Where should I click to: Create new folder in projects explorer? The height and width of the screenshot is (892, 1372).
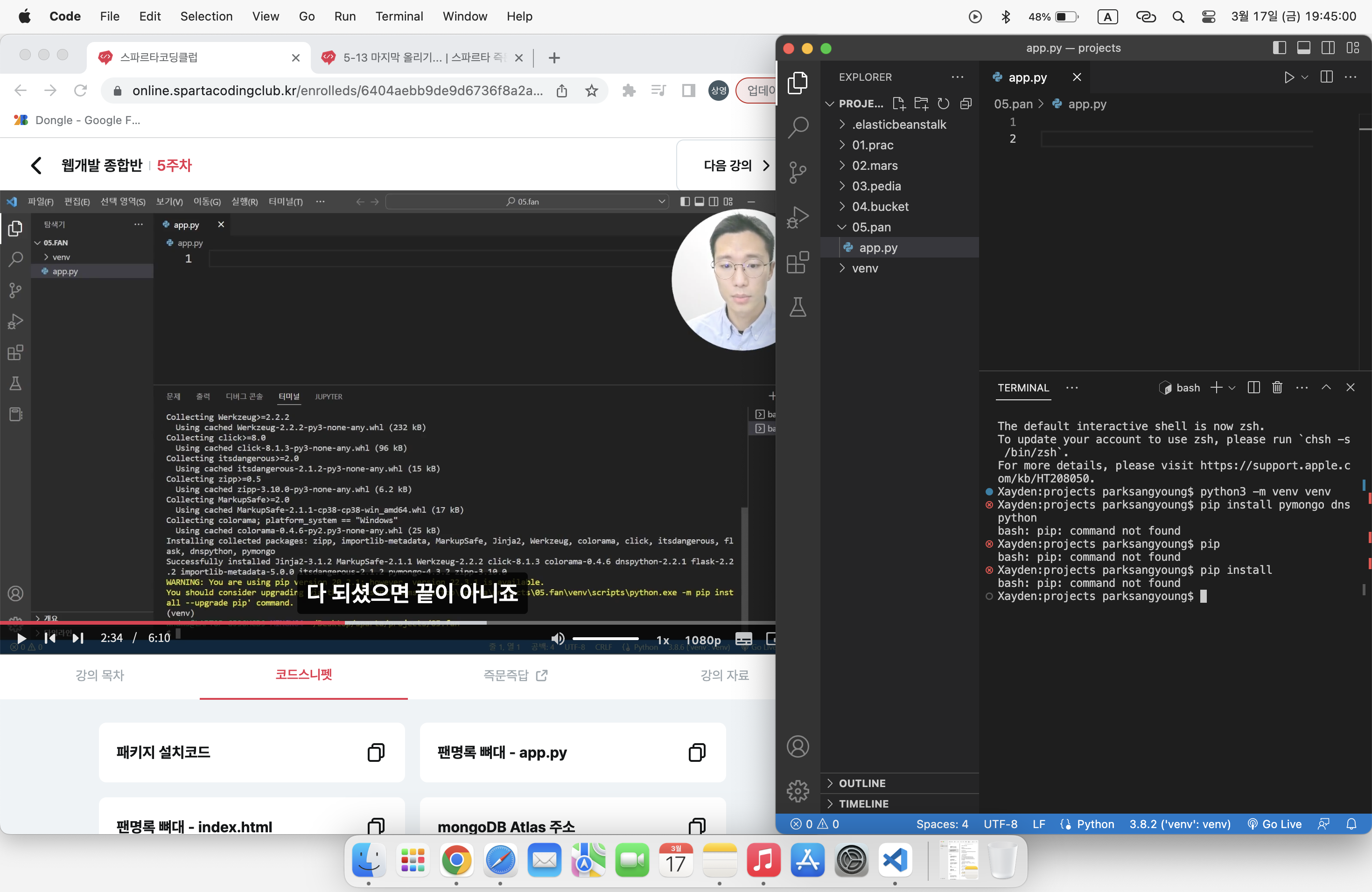921,104
